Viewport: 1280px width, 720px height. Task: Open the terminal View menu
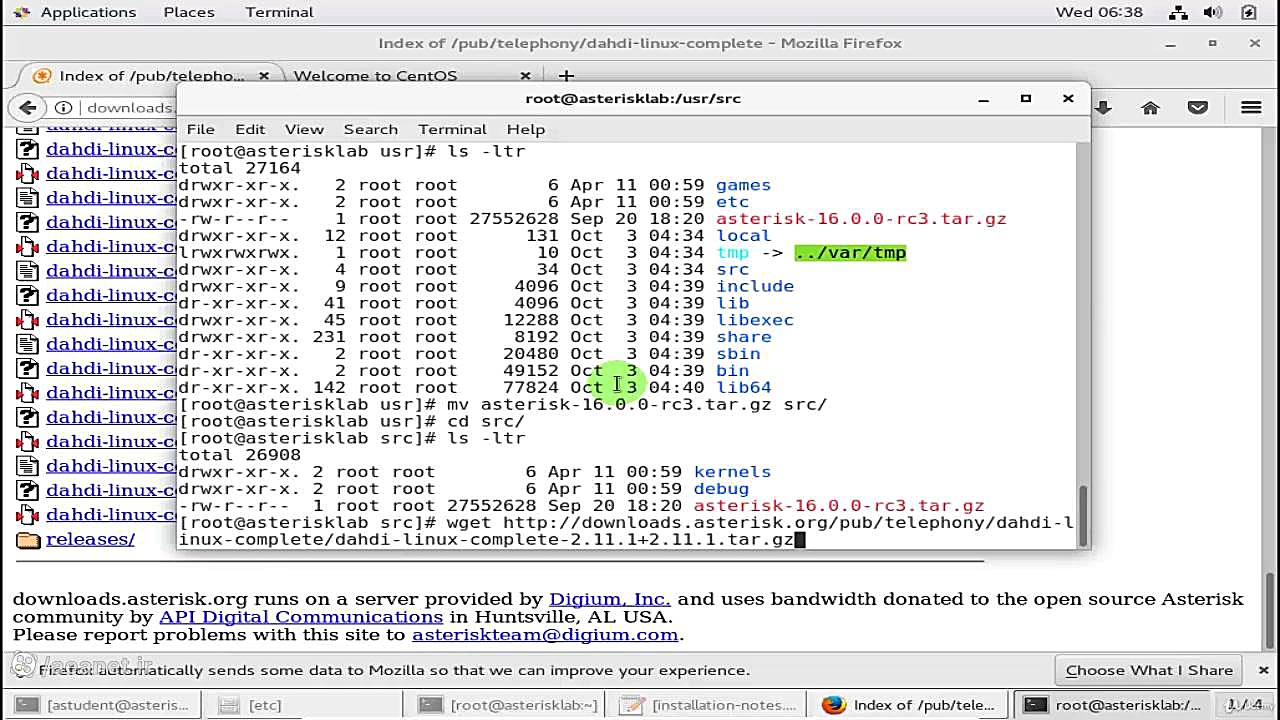point(304,129)
